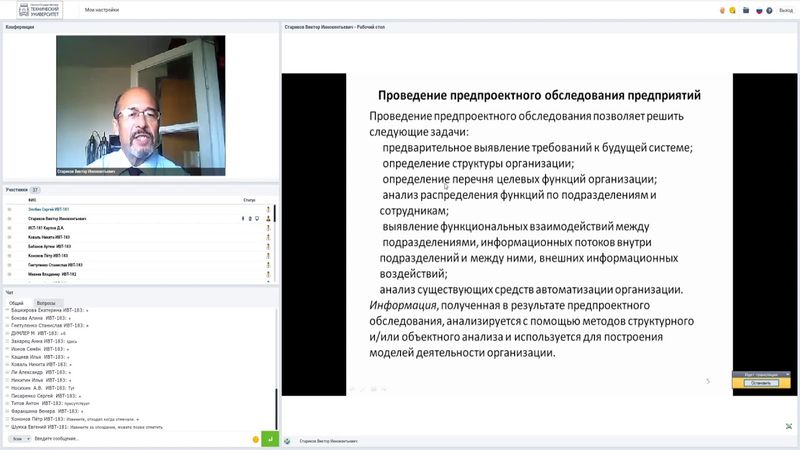
Task: Click chat message from Ионов Семён
Action: click(40, 349)
